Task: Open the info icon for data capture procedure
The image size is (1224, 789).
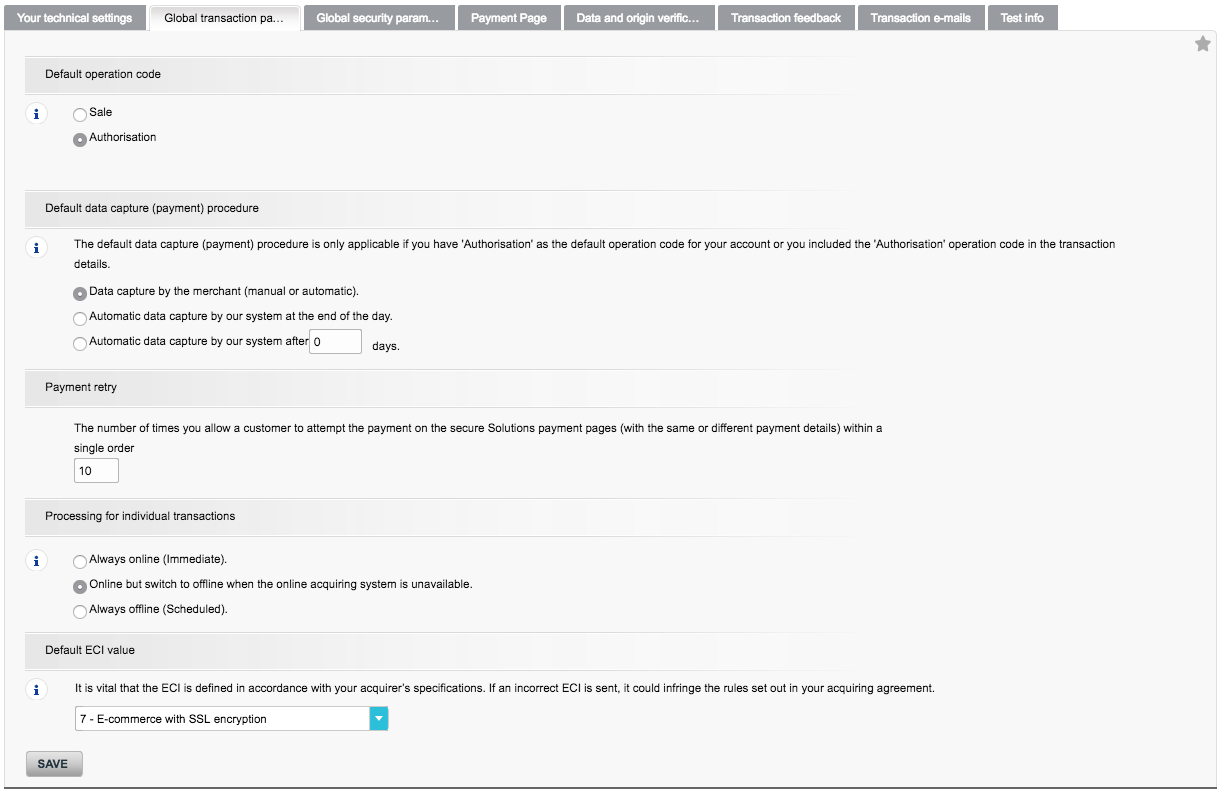Action: point(36,247)
